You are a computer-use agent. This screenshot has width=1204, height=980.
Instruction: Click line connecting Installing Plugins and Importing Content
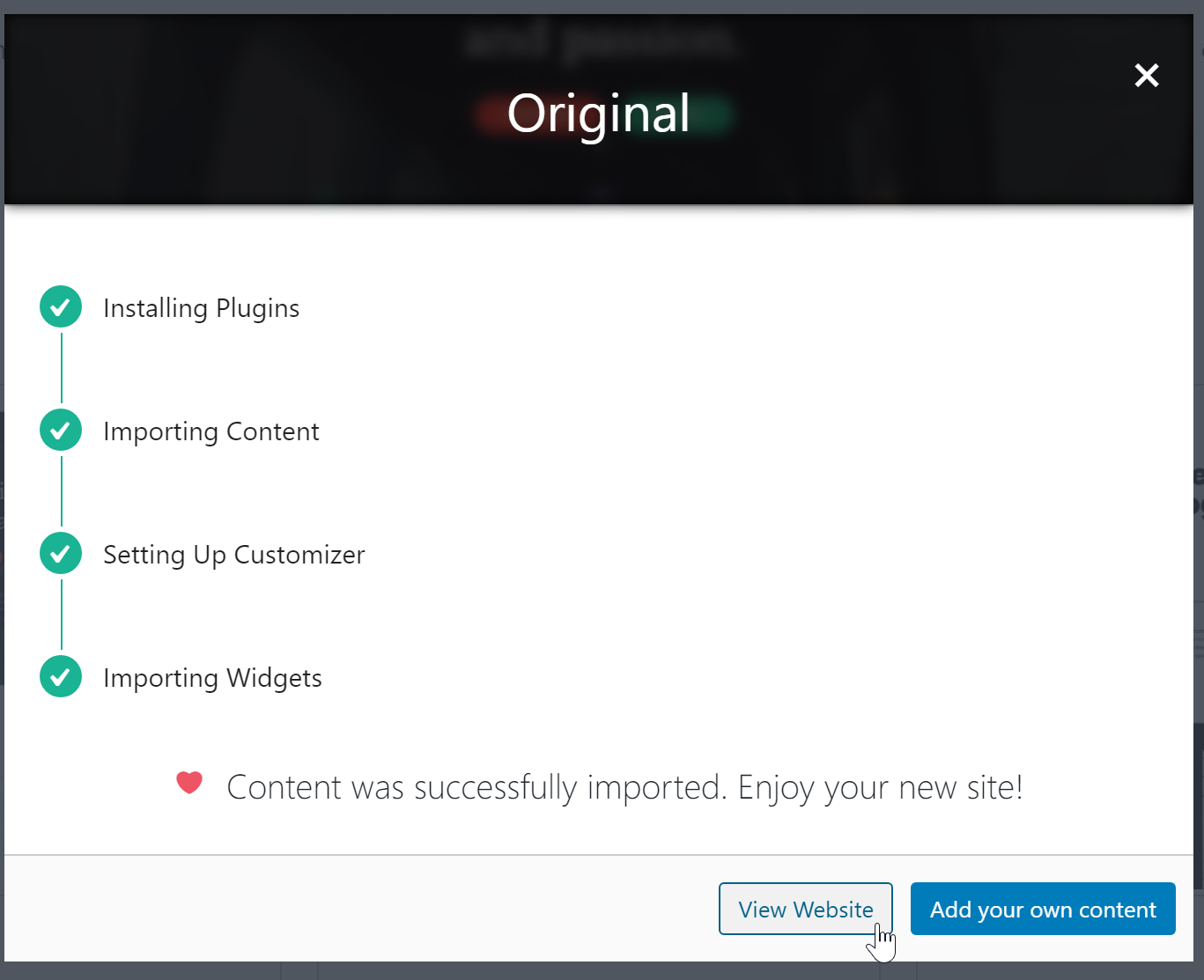click(62, 368)
